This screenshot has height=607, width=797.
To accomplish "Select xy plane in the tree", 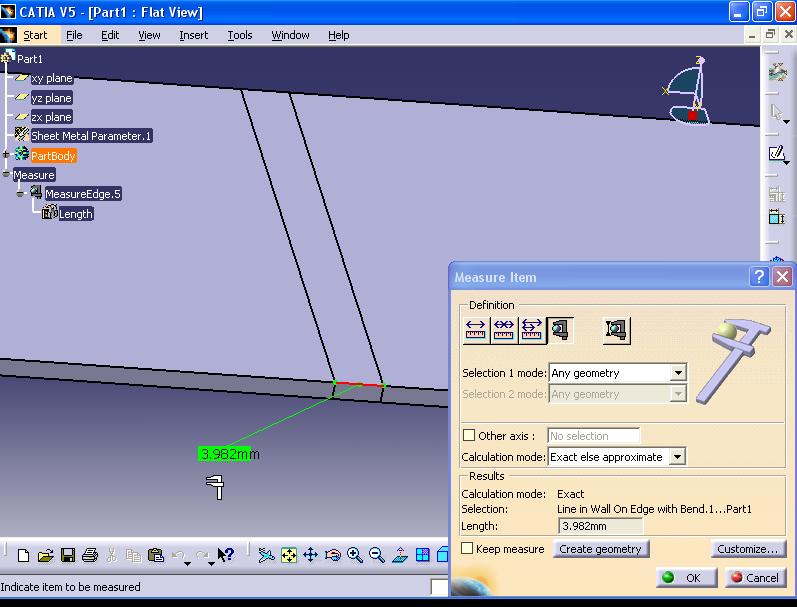I will [x=51, y=78].
